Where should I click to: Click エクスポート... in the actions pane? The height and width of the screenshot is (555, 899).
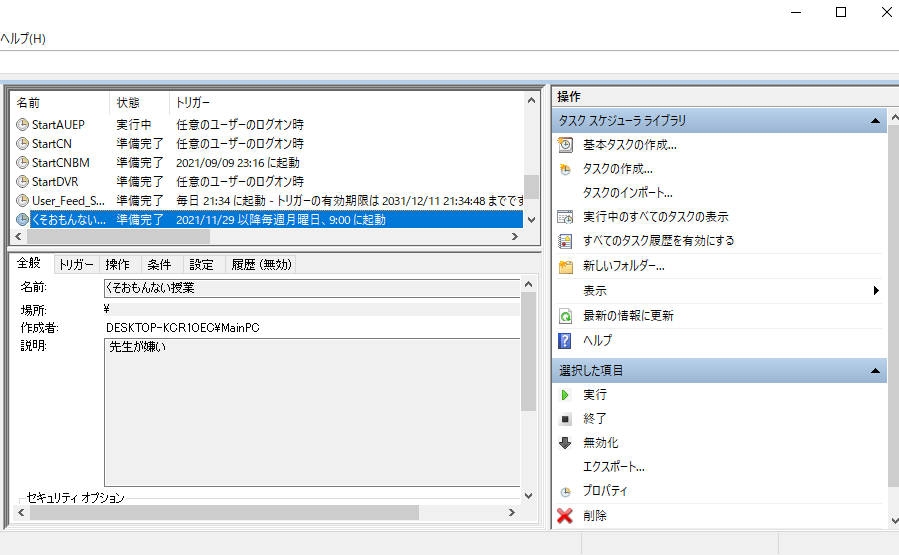pyautogui.click(x=613, y=467)
